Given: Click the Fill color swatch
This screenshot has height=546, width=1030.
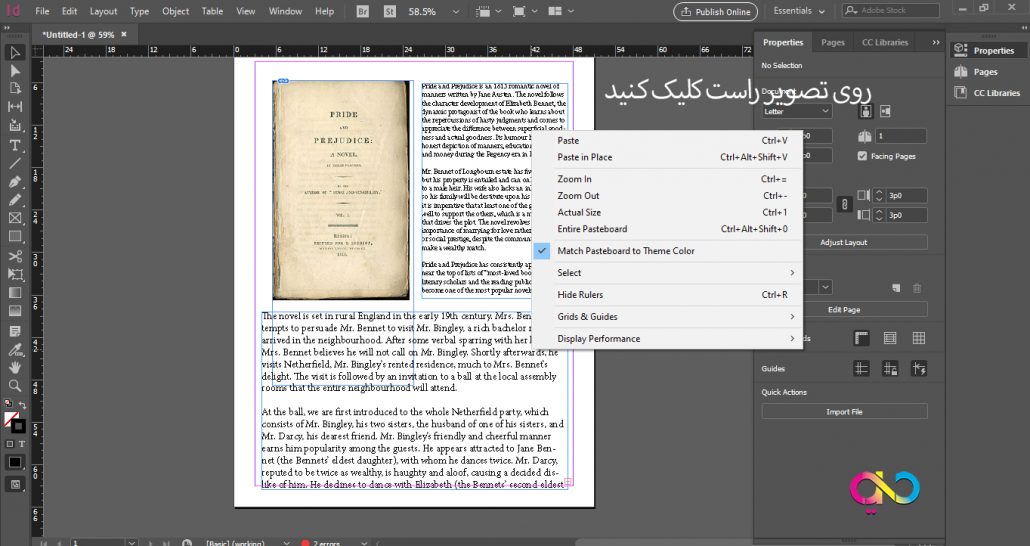Looking at the screenshot, I should click(11, 419).
